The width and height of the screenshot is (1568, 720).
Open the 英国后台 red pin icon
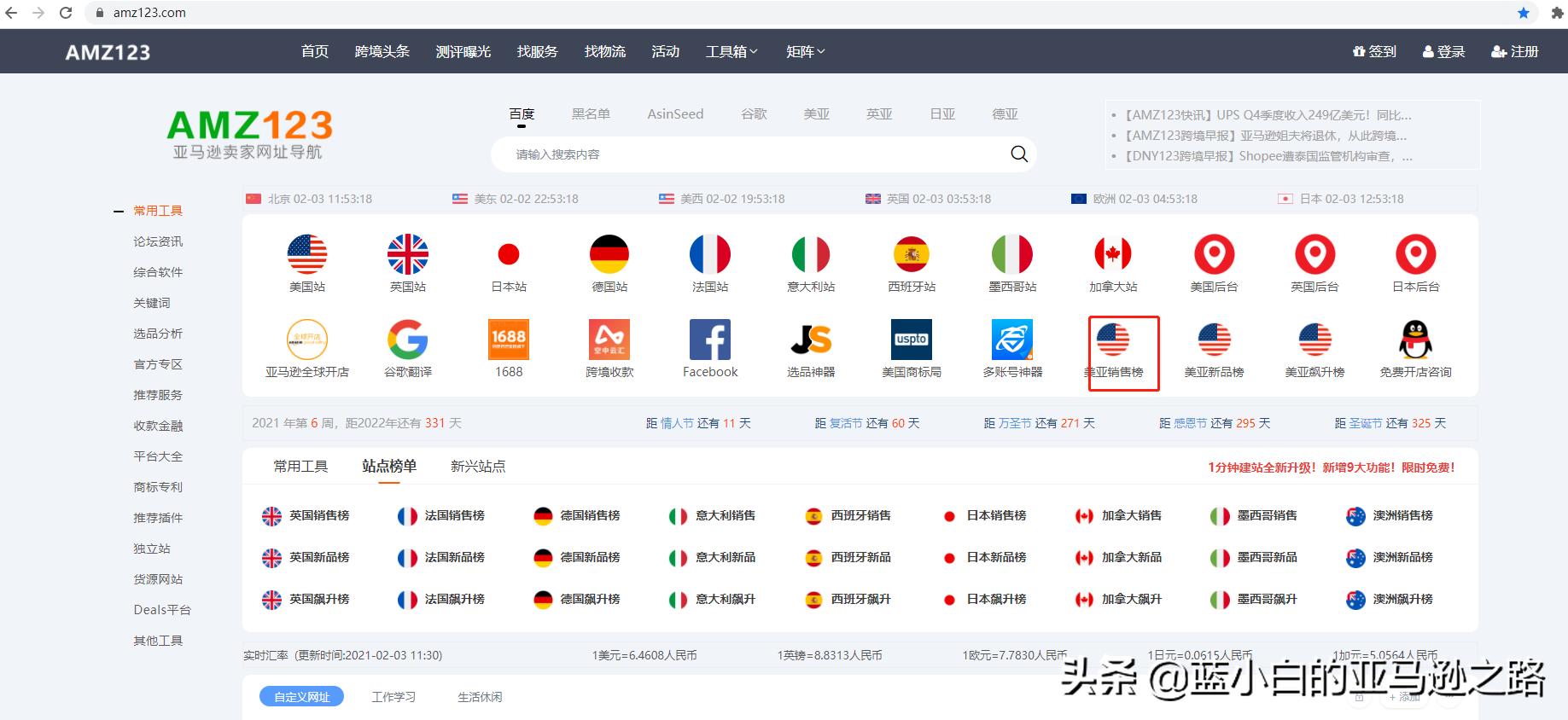click(1314, 253)
